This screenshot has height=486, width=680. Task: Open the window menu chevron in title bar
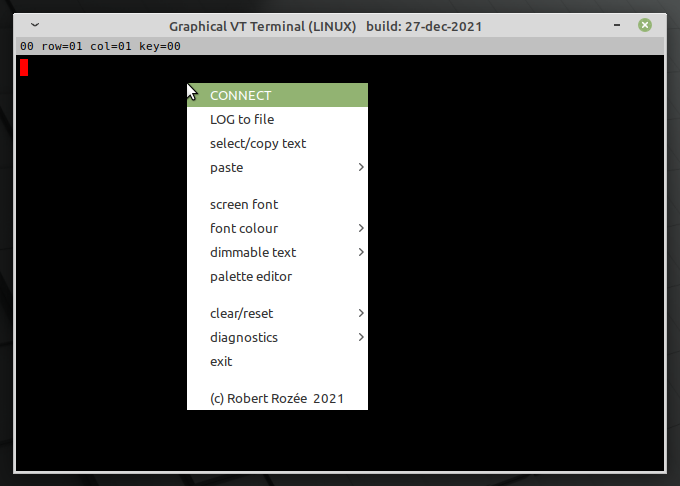click(35, 25)
